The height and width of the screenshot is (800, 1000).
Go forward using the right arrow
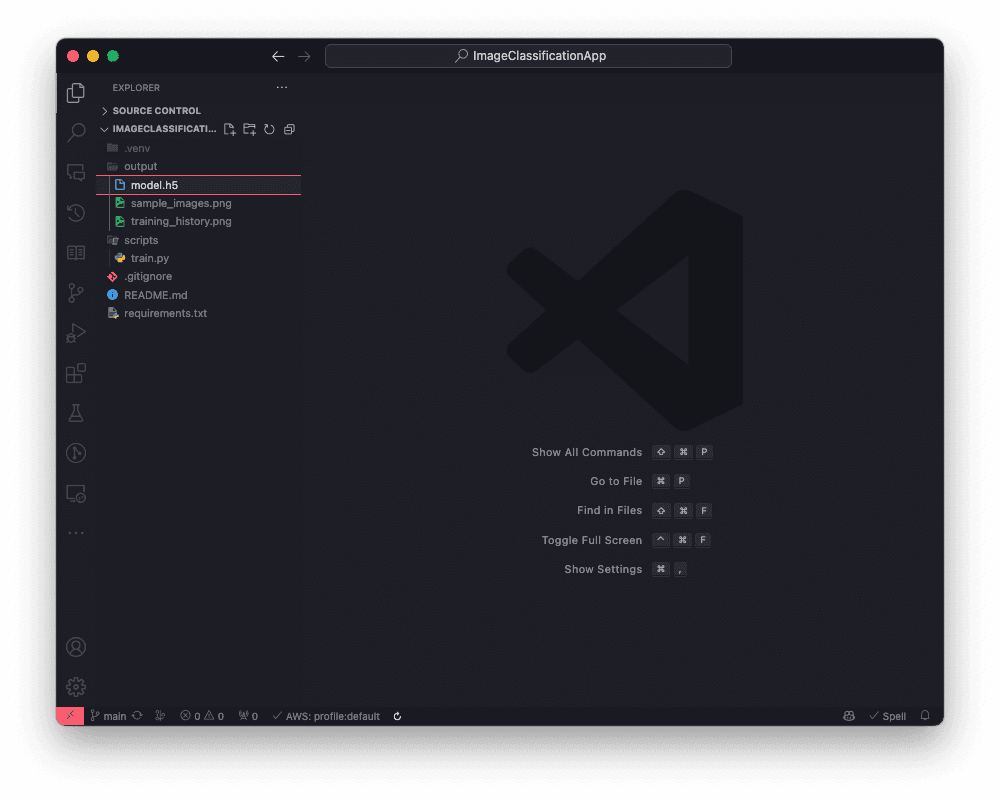304,56
